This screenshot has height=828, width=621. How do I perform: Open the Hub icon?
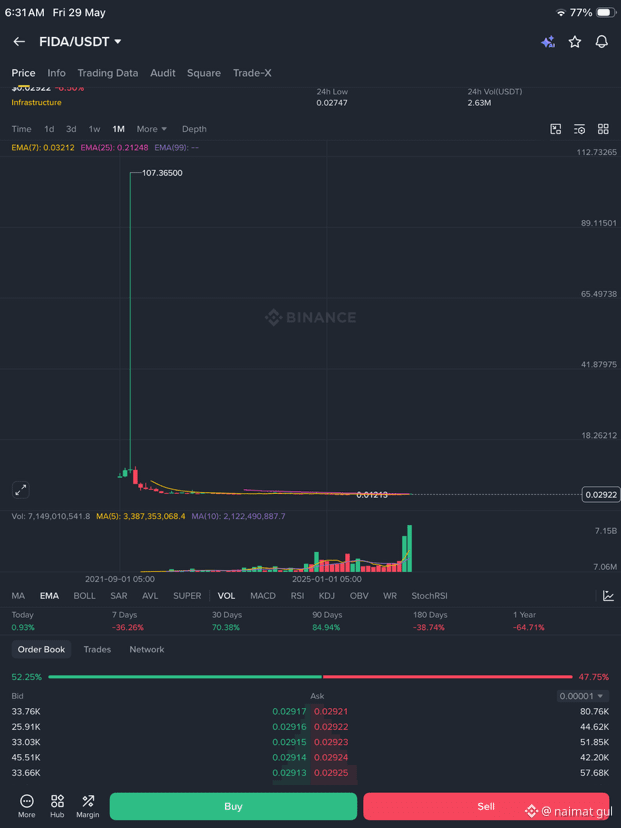[57, 806]
